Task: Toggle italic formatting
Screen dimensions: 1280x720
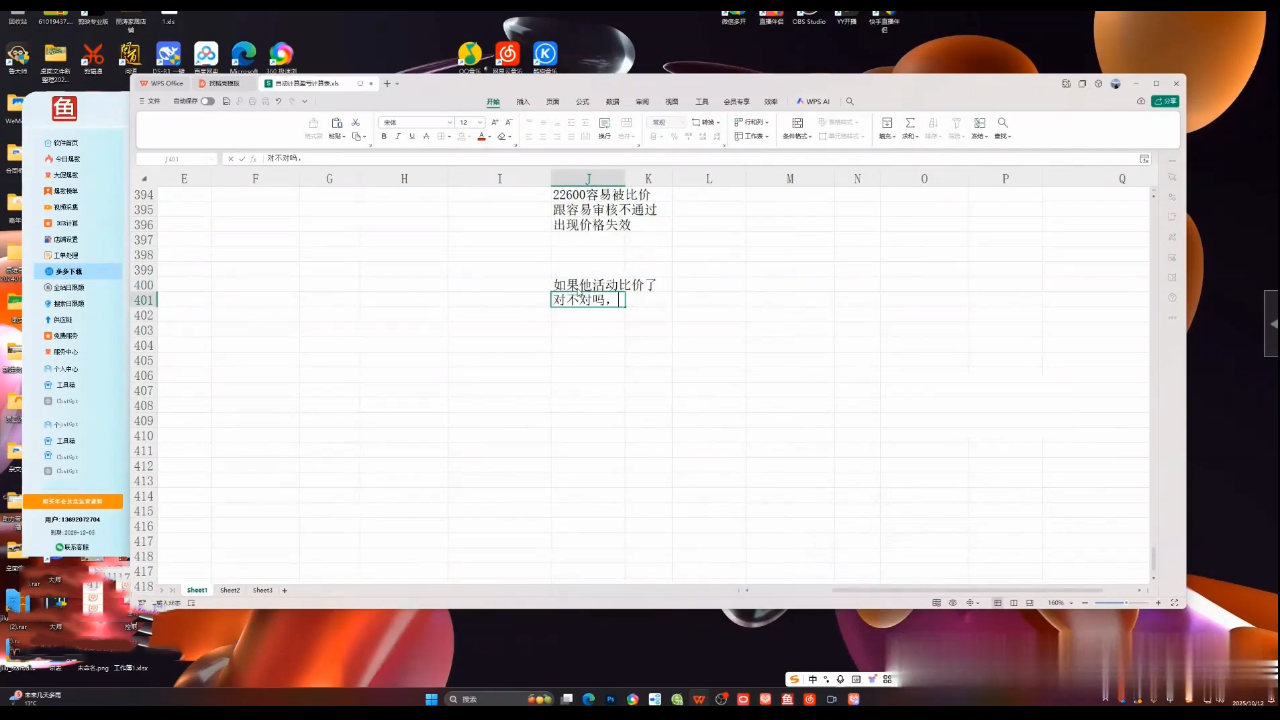Action: (397, 136)
